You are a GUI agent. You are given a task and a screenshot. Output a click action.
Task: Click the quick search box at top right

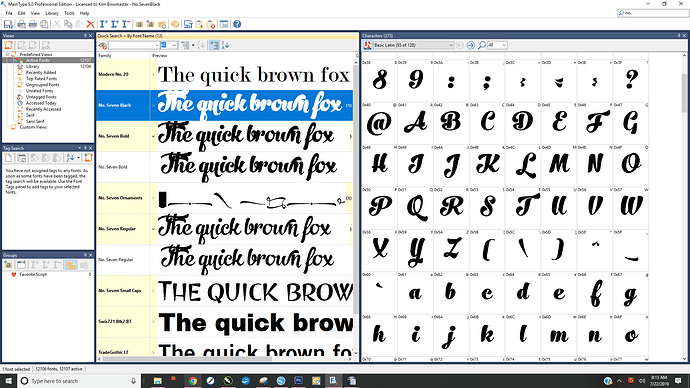point(653,13)
